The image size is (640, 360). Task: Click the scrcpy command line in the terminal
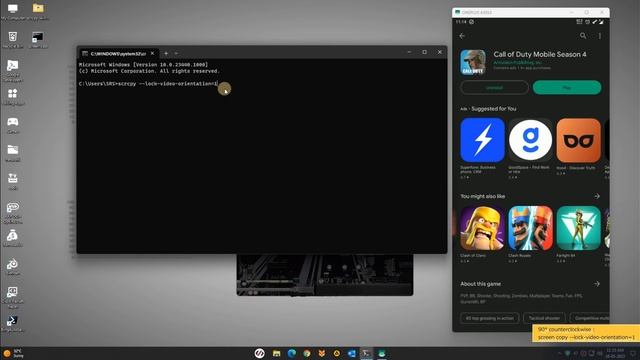click(148, 84)
